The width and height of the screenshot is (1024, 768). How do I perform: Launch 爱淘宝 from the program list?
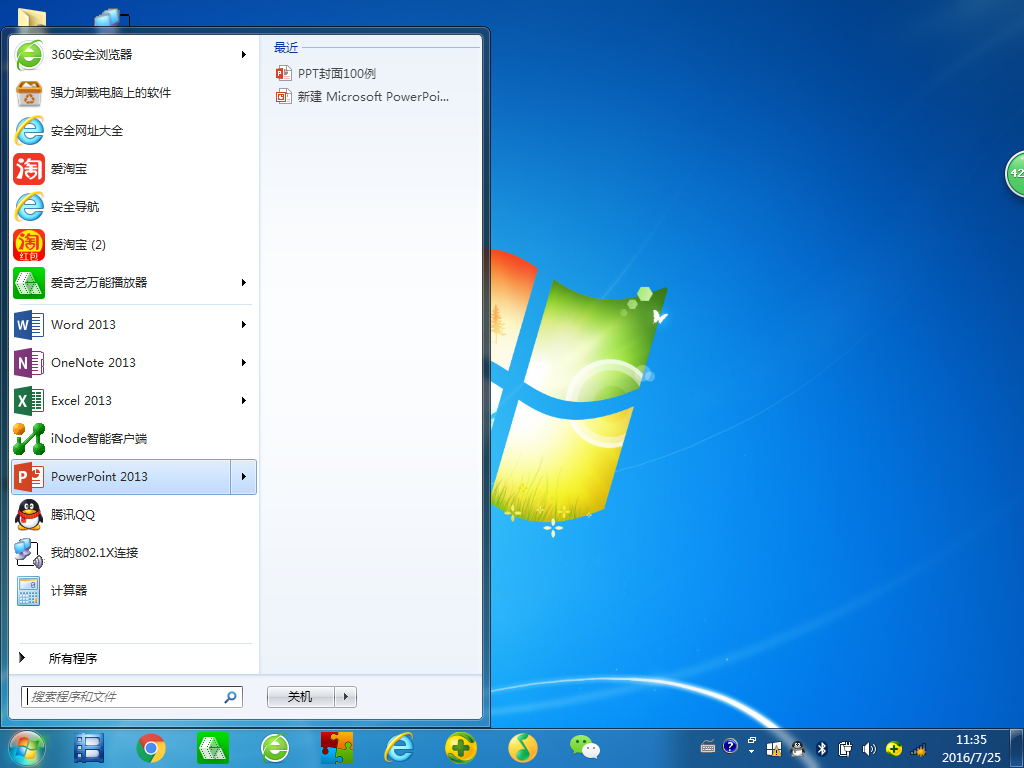point(133,168)
